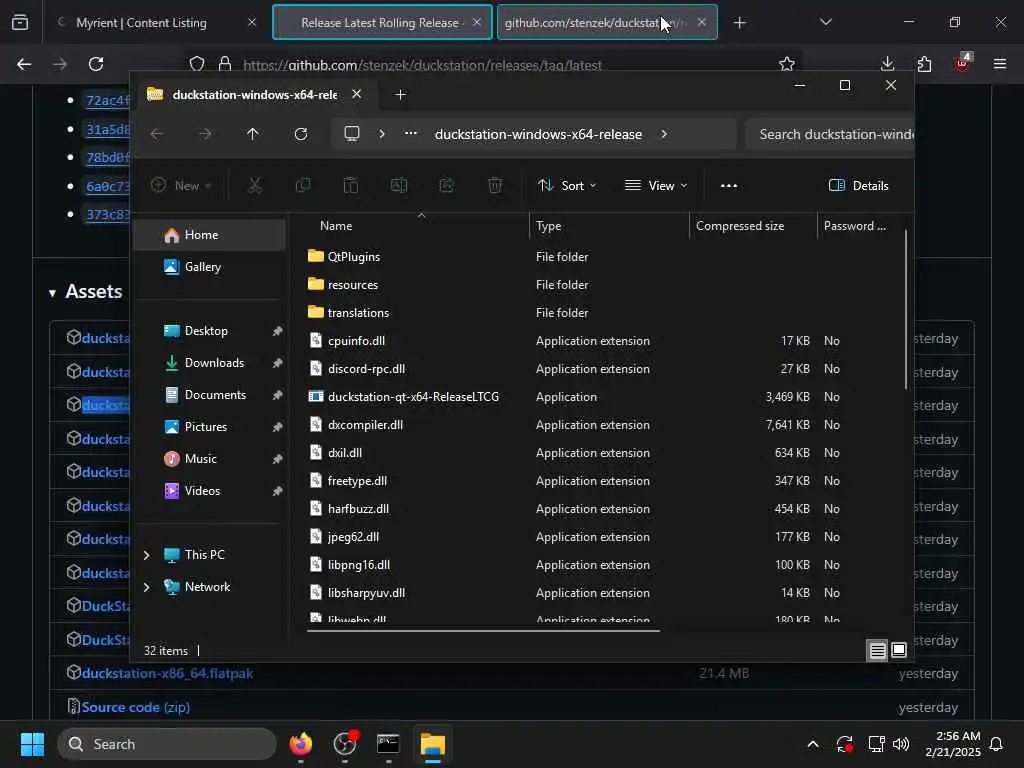Show hidden breadcrumb path ellipsis

coord(411,133)
